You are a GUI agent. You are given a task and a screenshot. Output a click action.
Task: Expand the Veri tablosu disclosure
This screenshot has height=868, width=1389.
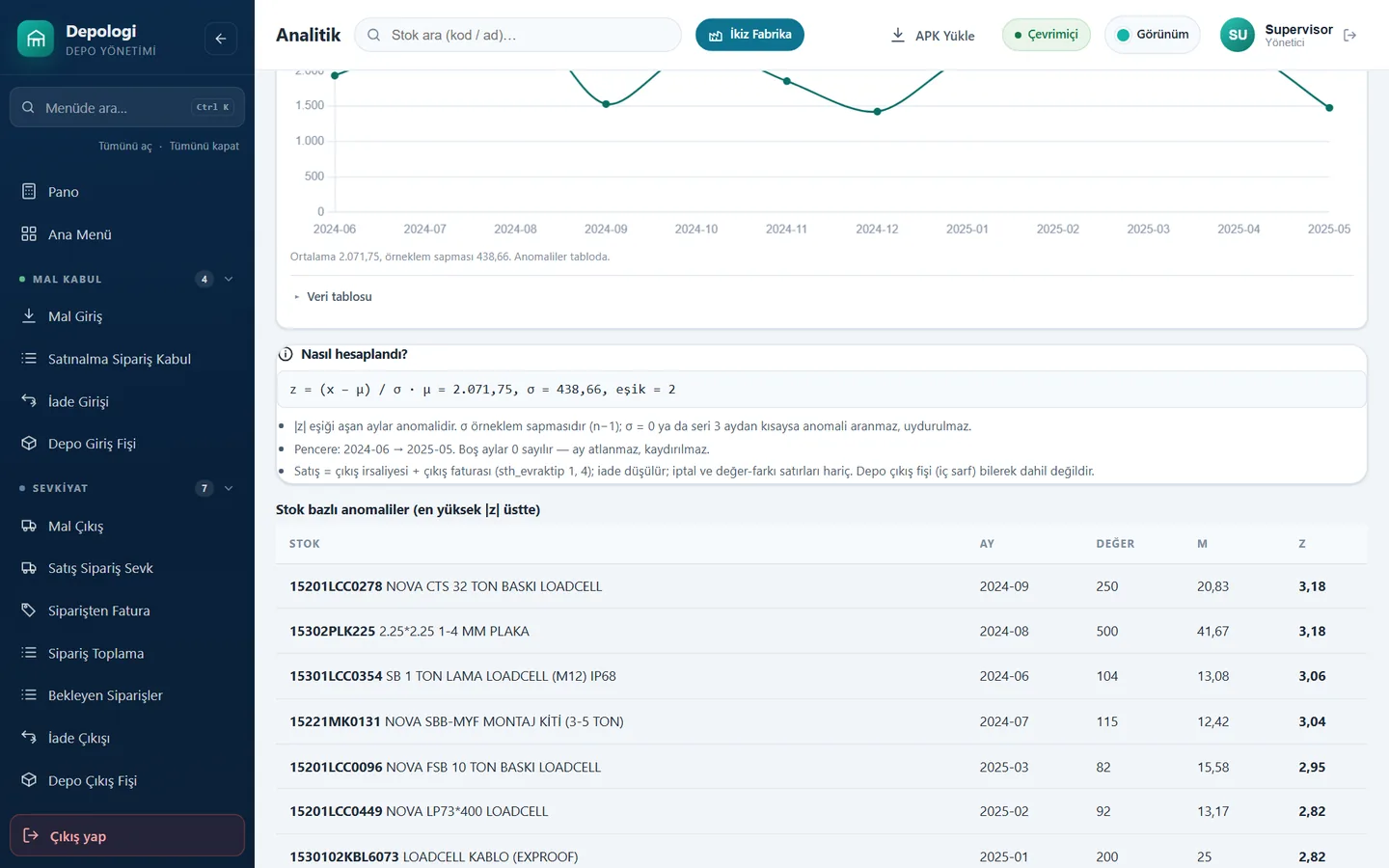pos(334,296)
